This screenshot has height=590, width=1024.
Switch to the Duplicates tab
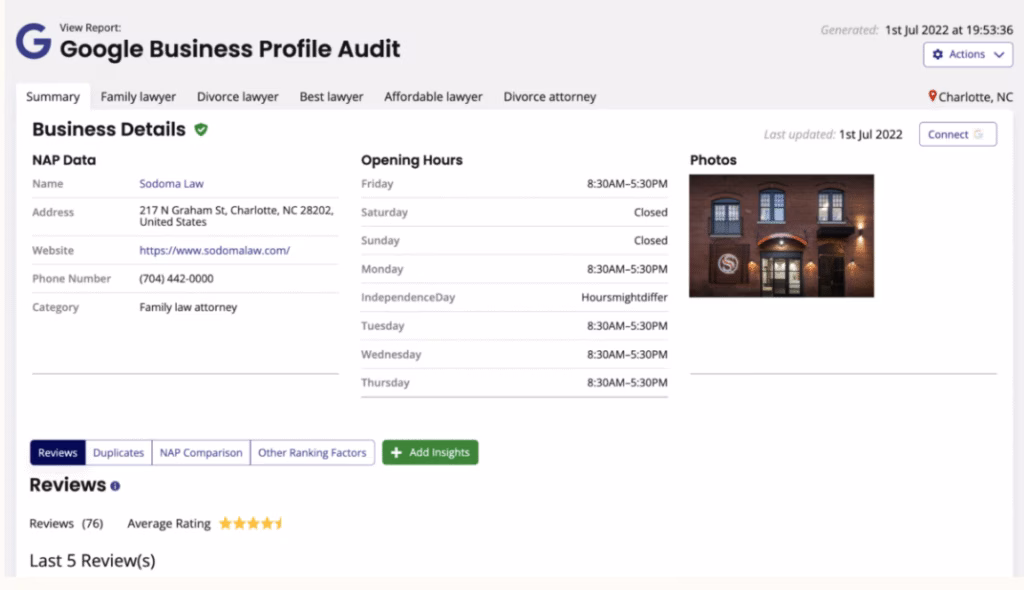tap(118, 452)
